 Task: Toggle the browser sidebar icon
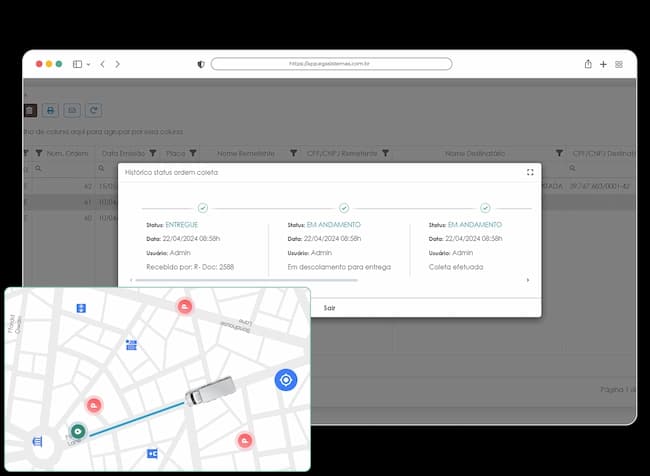77,64
